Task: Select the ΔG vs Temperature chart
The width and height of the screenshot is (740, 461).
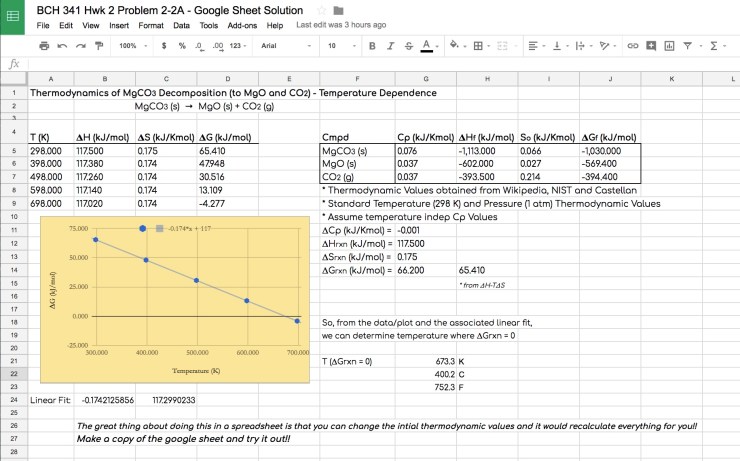Action: (175, 300)
